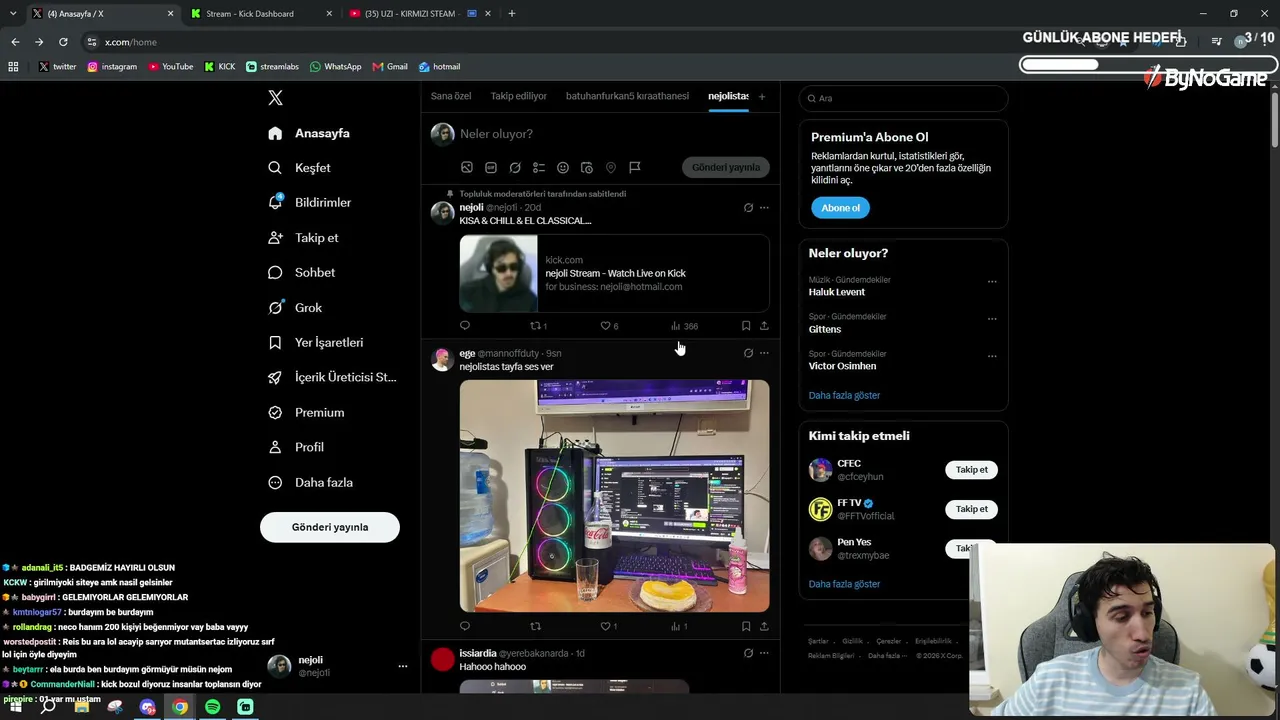Follow FF TV with Takip et
The height and width of the screenshot is (720, 1280).
tap(971, 509)
